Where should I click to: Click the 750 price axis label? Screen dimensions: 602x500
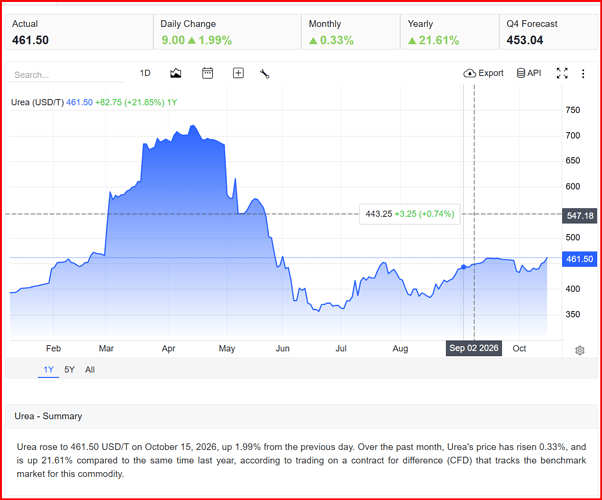(572, 110)
